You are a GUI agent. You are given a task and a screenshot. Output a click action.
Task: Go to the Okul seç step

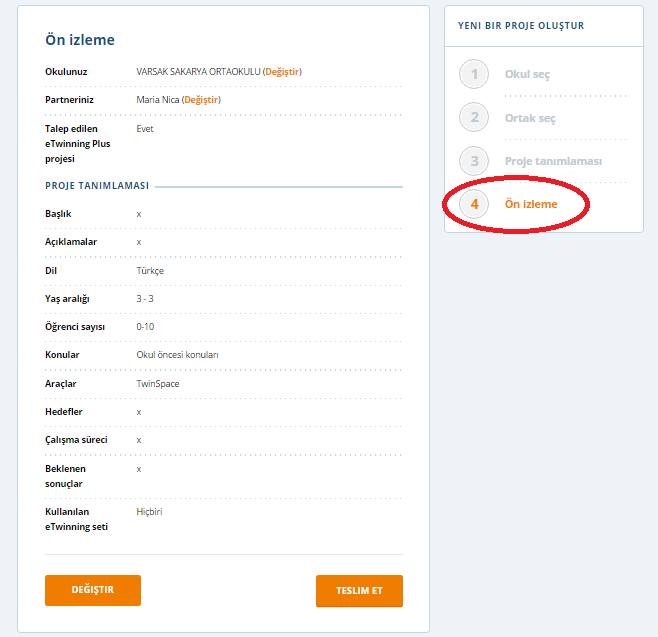527,75
